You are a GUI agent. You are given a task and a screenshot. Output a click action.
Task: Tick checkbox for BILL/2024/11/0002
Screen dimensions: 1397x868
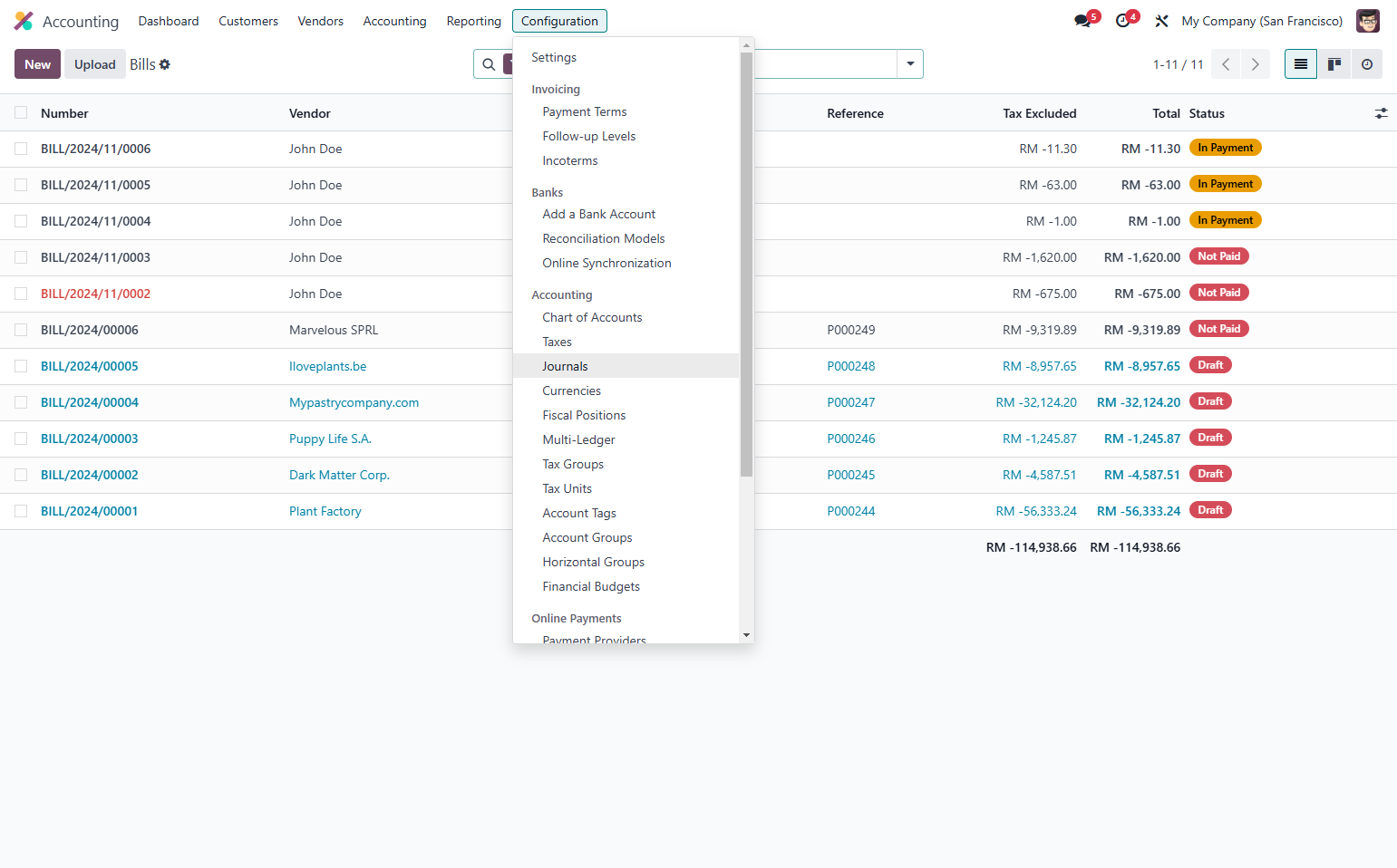(21, 294)
